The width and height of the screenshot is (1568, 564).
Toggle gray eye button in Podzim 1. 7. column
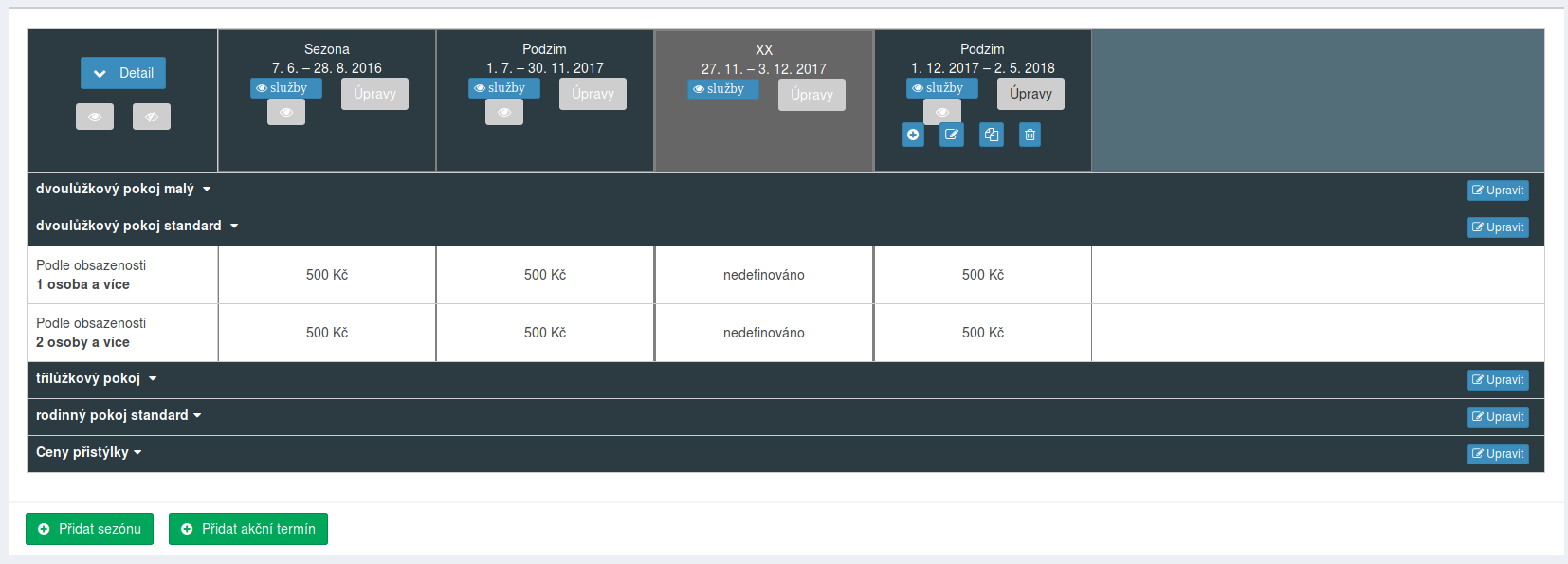(504, 112)
